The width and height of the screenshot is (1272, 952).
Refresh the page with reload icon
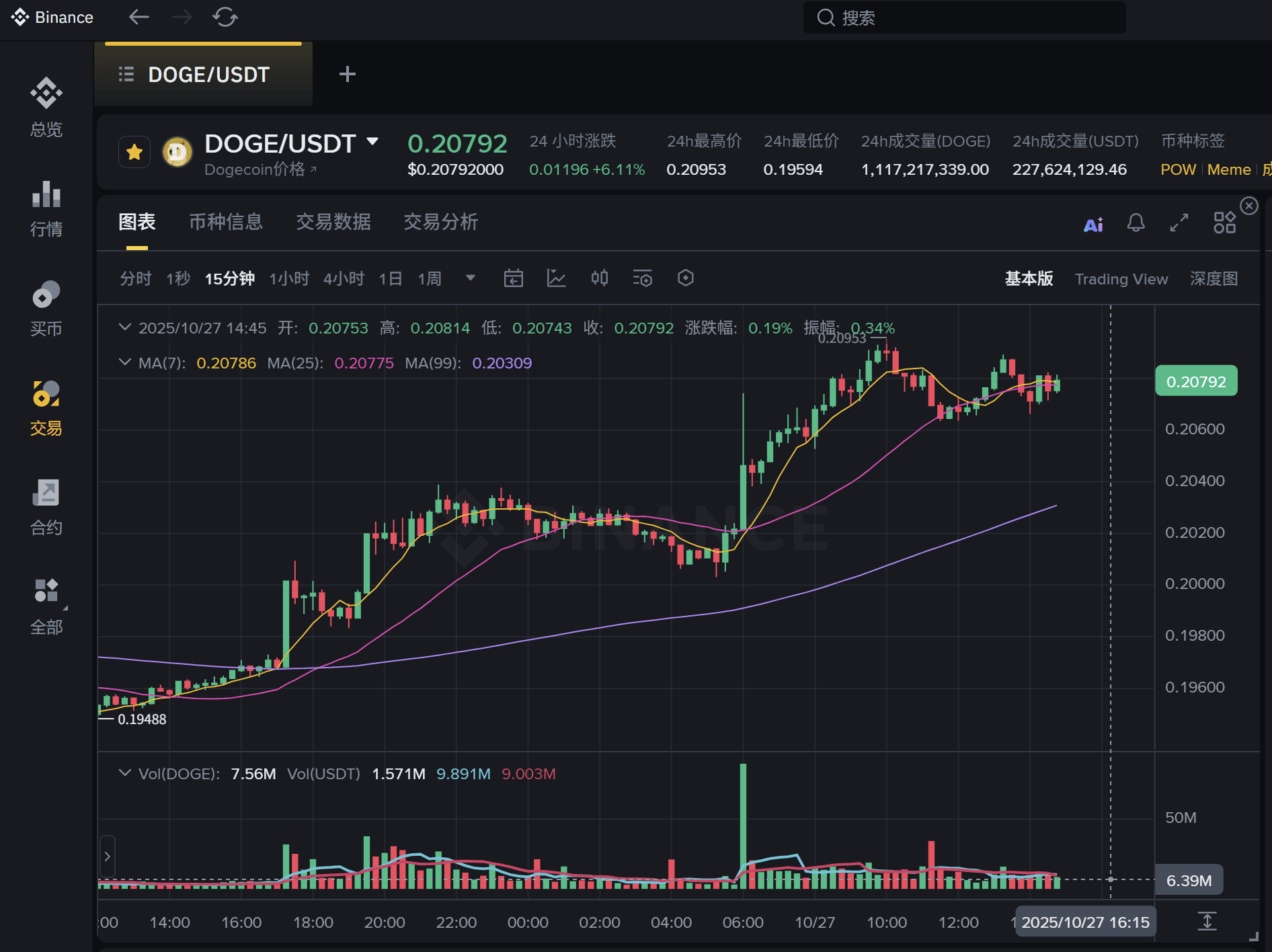point(225,17)
